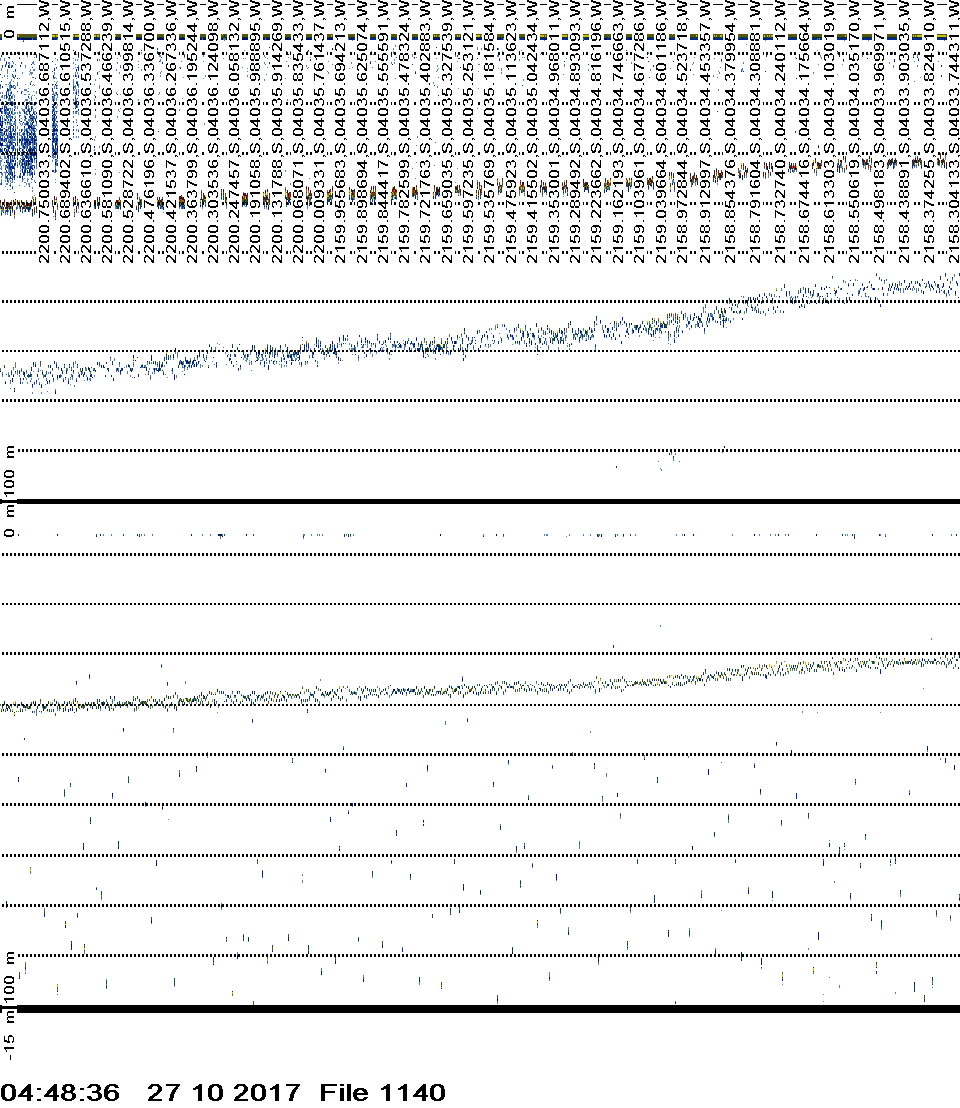
Task: Click the date 27 10 2017
Action: click(x=223, y=1092)
